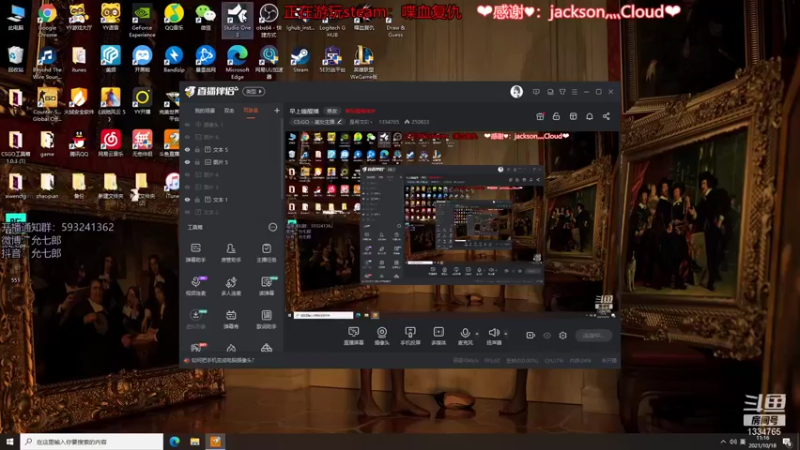The height and width of the screenshot is (450, 800).
Task: Add a 摄像头 camera source
Action: click(x=382, y=336)
